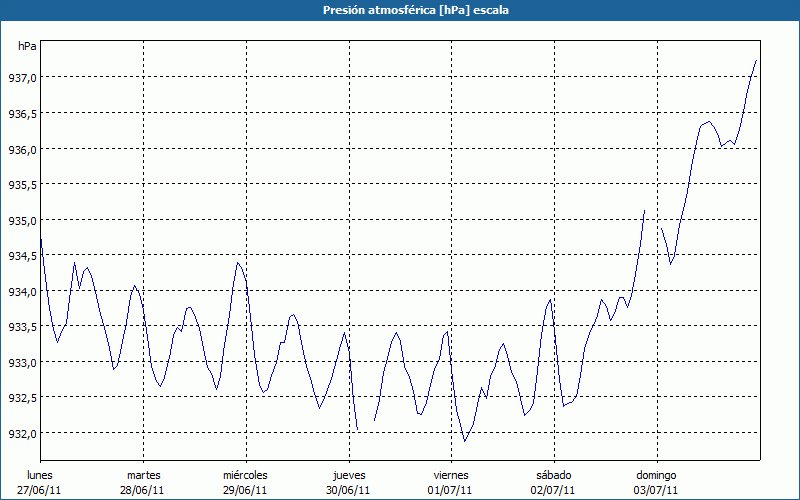Viewport: 800px width, 500px height.
Task: Click the 934,0 pressure axis label
Action: point(22,291)
